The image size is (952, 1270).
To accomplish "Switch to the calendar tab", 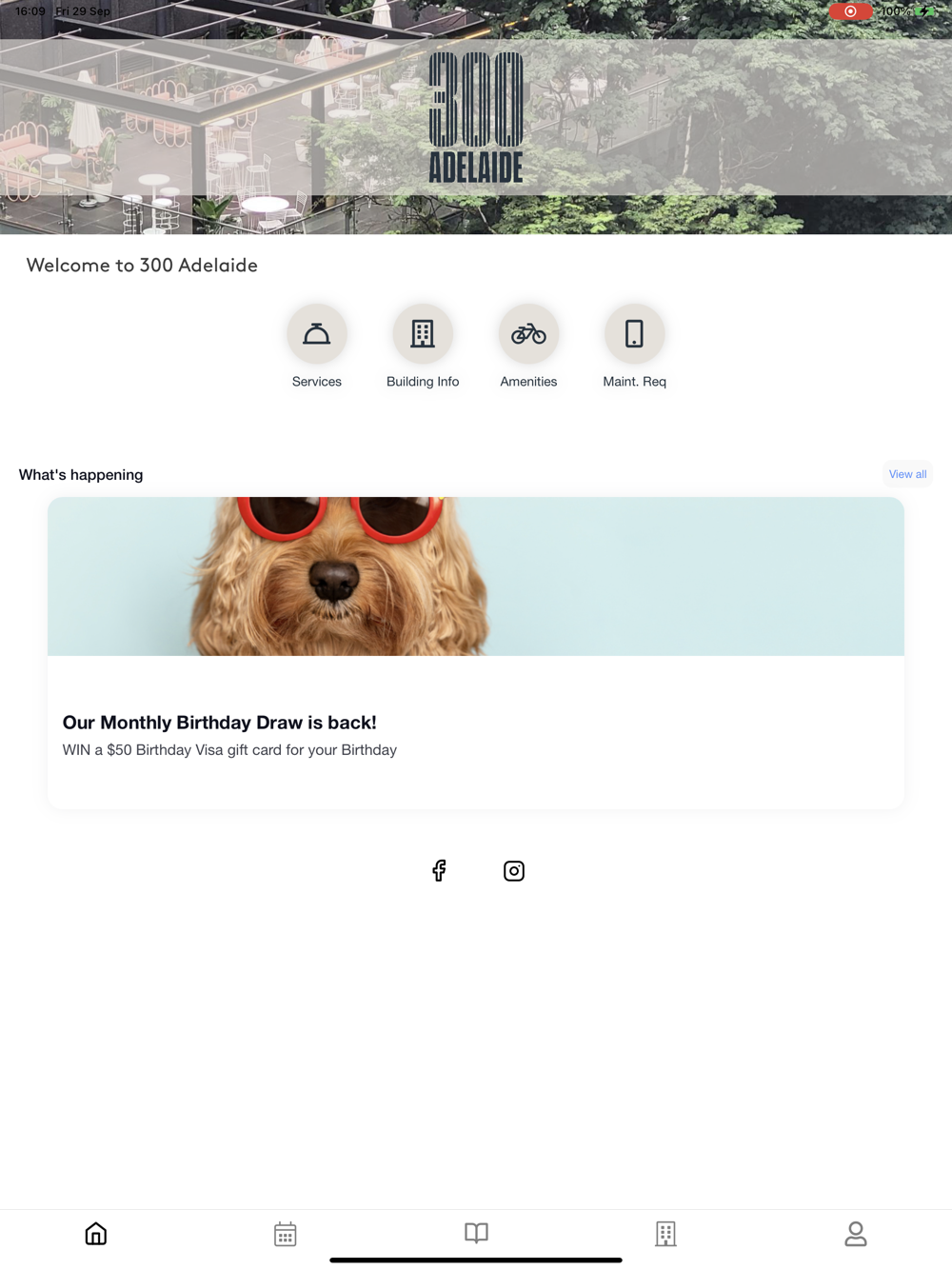I will click(286, 1234).
